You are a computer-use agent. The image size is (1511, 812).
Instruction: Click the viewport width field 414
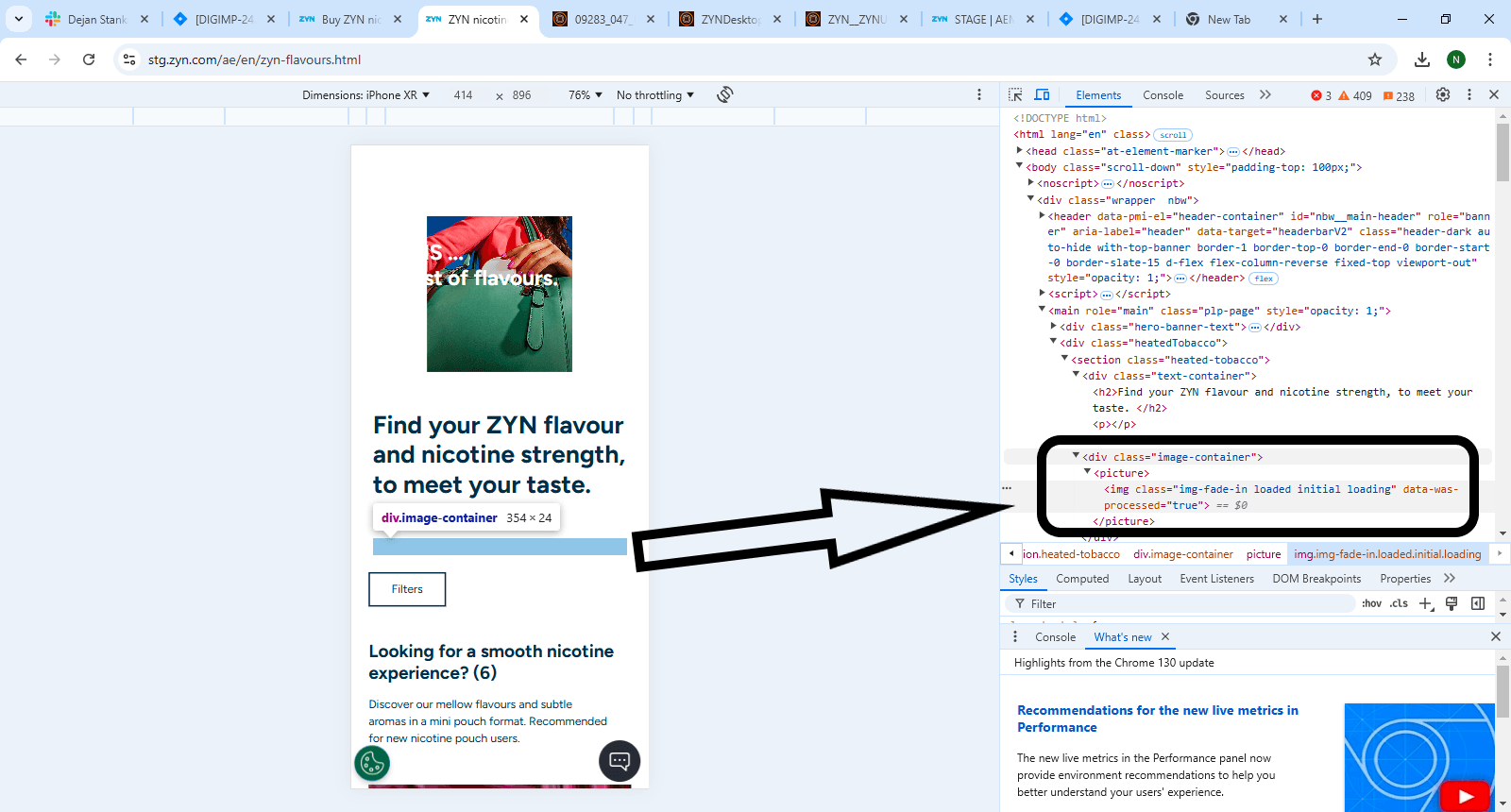tap(463, 95)
